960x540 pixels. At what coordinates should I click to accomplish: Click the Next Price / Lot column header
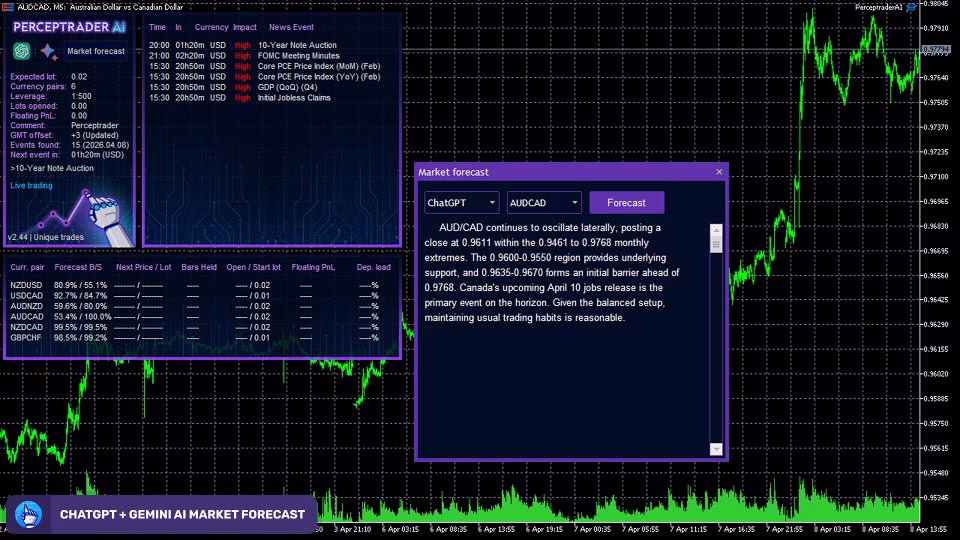(143, 267)
